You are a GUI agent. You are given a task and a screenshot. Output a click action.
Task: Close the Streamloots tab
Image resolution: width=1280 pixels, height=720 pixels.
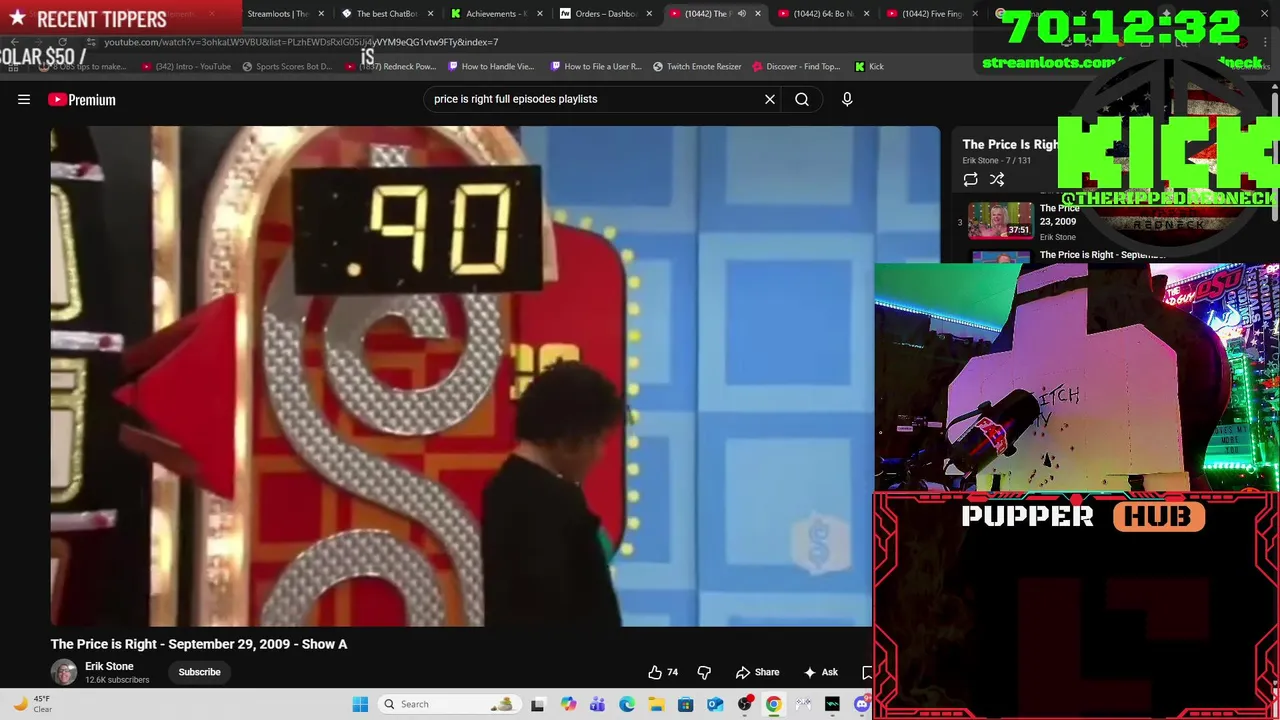321,14
